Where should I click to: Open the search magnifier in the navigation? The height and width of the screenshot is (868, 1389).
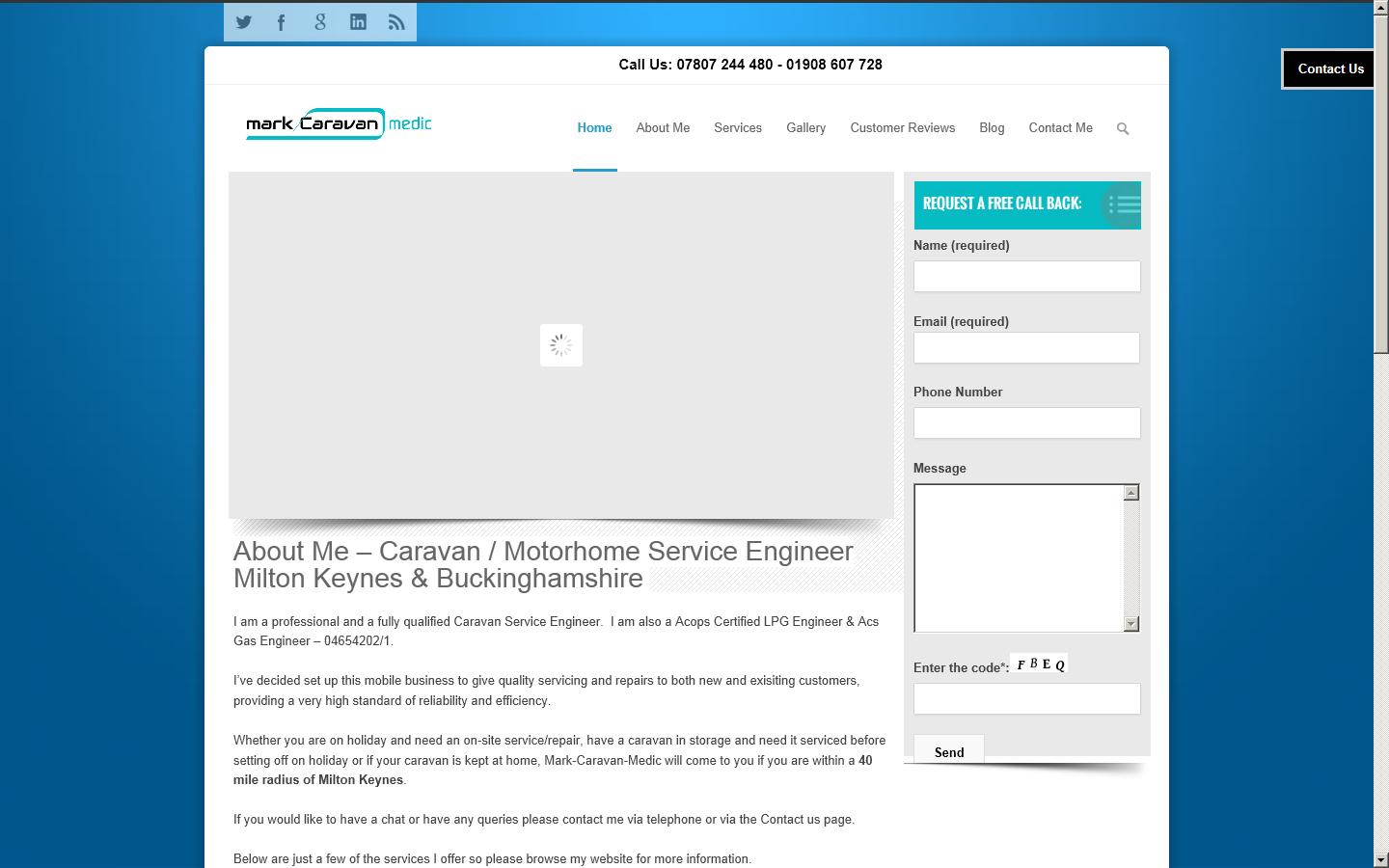pos(1122,127)
